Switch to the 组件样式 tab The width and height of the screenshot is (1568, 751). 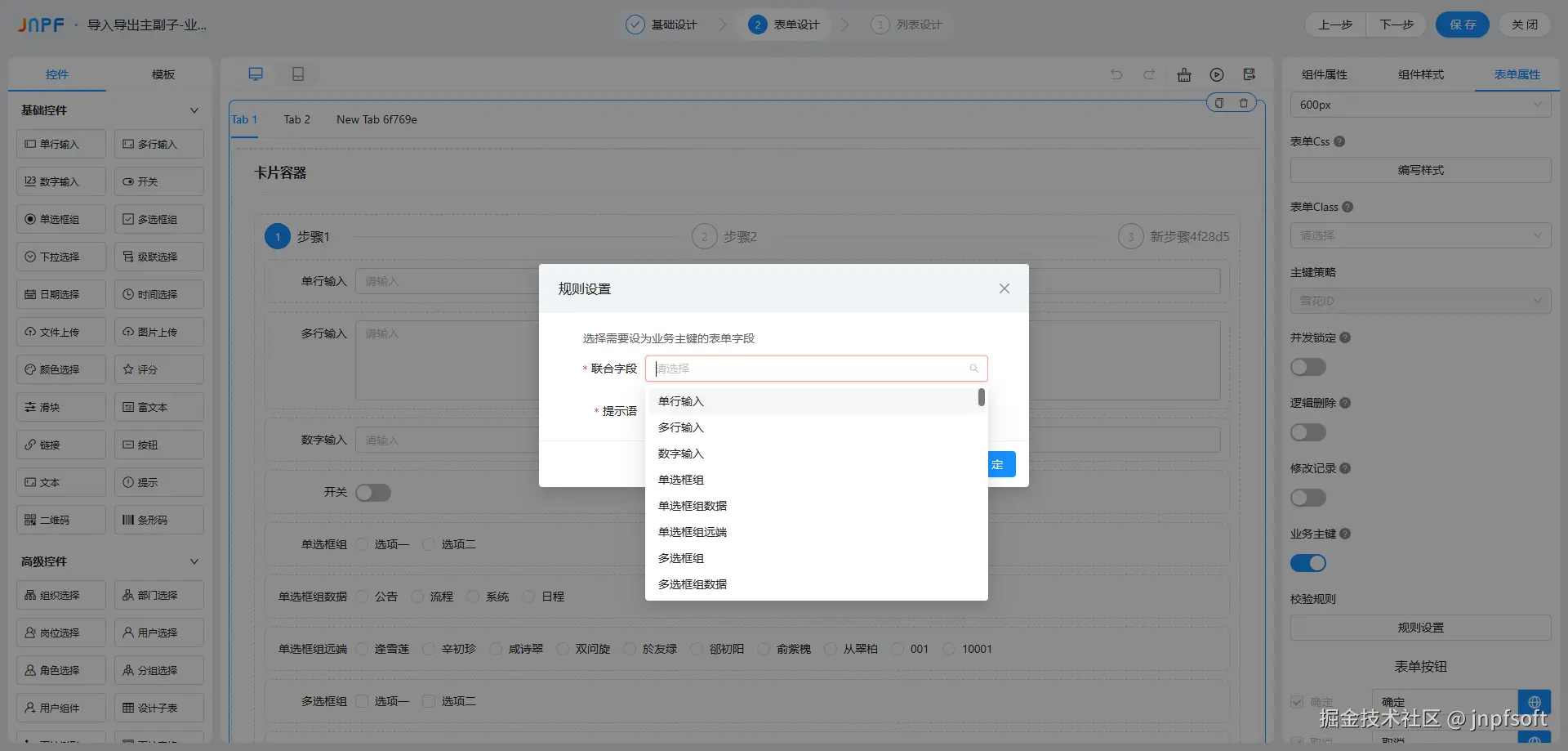point(1421,74)
